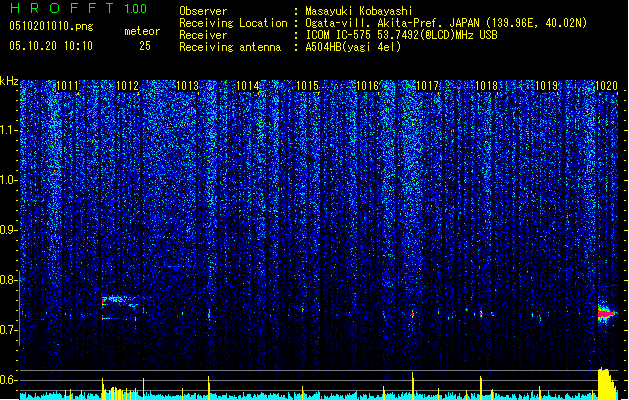The width and height of the screenshot is (629, 400).
Task: Click the 1019 time marker
Action: coord(547,85)
